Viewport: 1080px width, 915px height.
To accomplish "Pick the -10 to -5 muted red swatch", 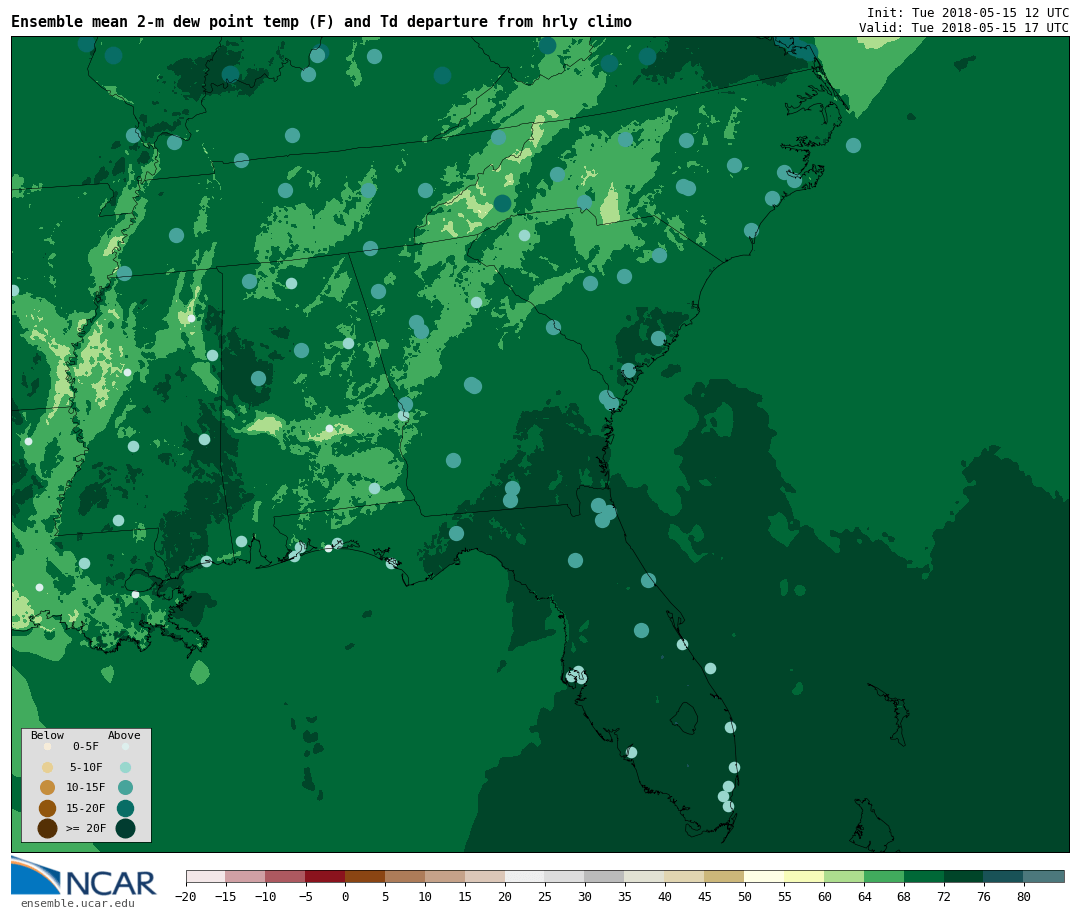I will [286, 876].
